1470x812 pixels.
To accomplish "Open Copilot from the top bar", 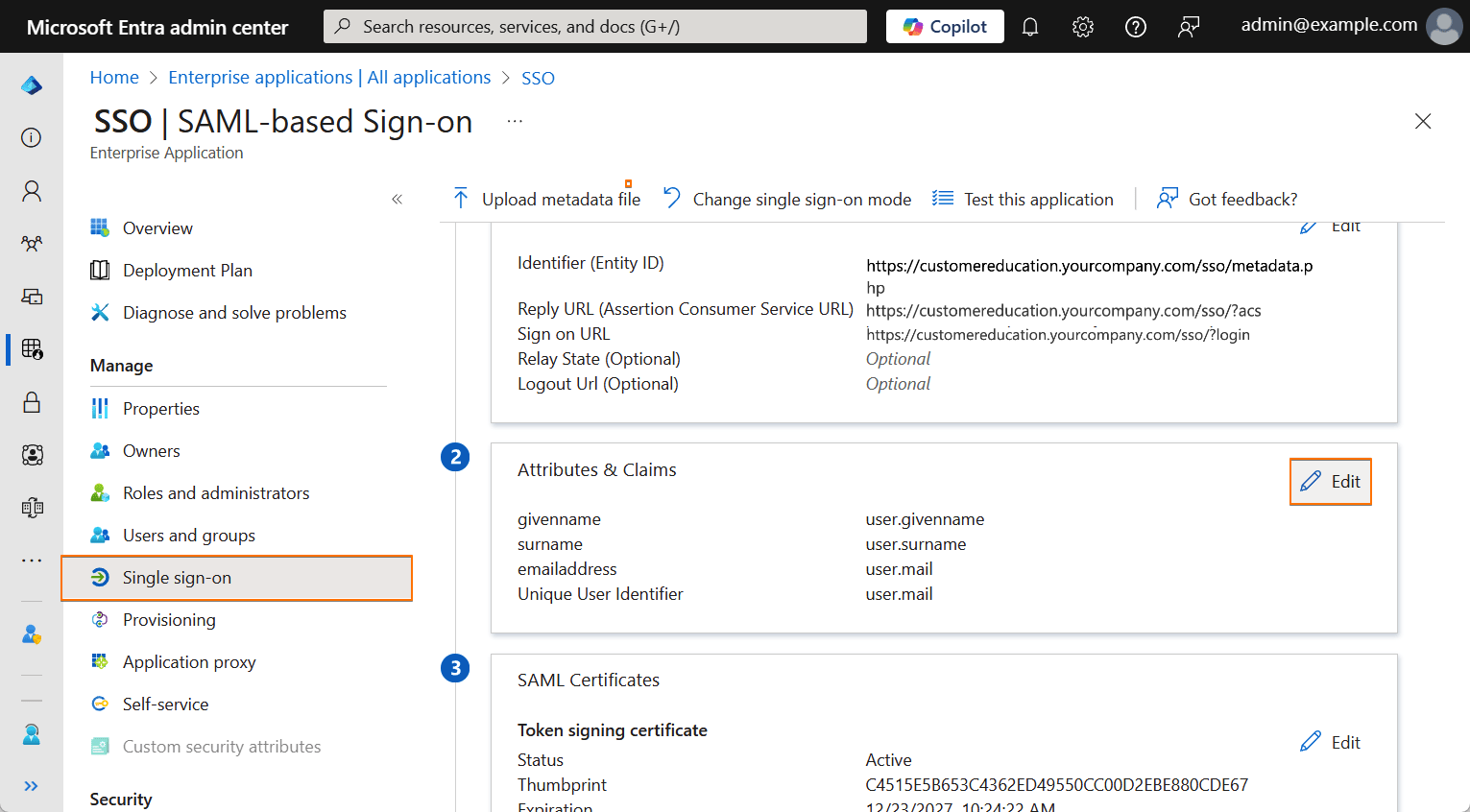I will tap(944, 26).
